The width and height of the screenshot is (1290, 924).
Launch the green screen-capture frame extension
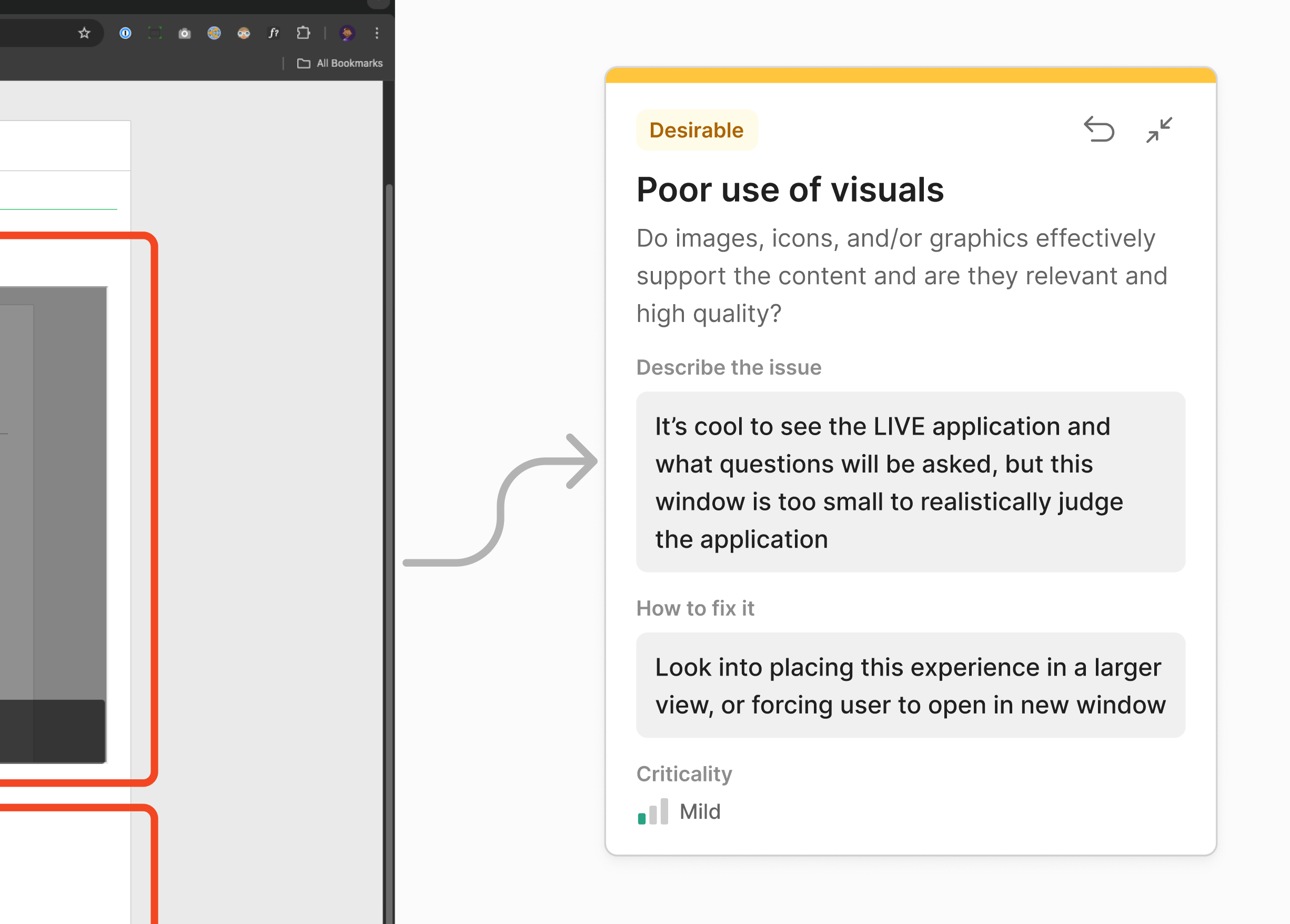coord(155,33)
